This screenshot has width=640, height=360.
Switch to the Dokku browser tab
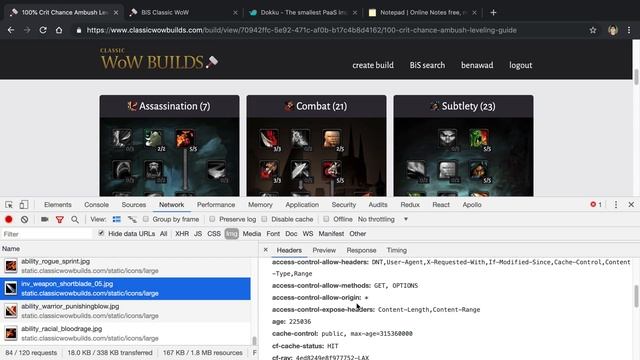click(303, 13)
